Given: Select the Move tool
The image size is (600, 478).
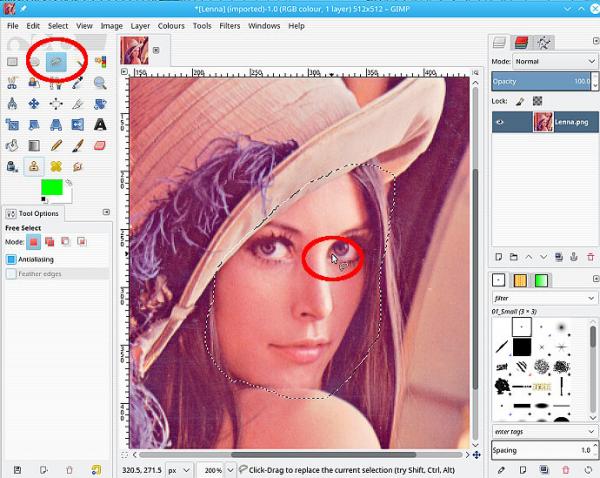Looking at the screenshot, I should (34, 103).
